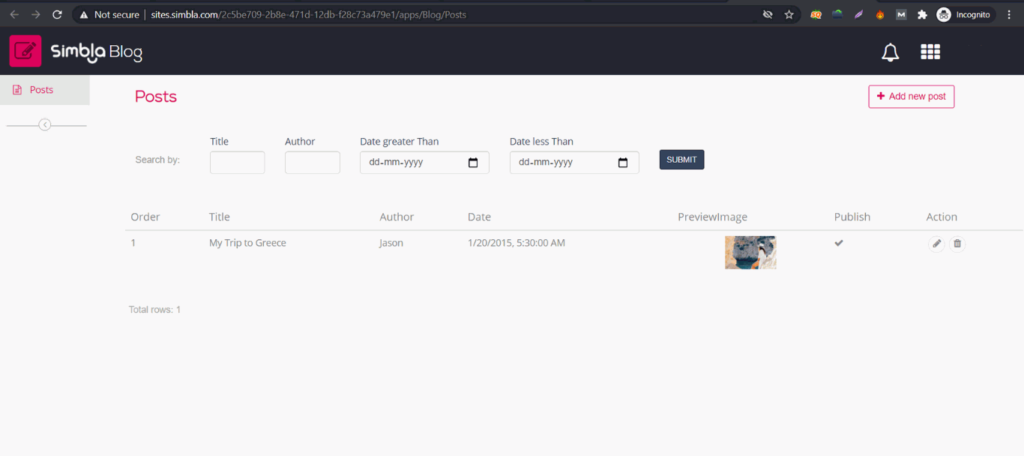Image resolution: width=1024 pixels, height=456 pixels.
Task: Click the author name Jason
Action: click(x=391, y=243)
